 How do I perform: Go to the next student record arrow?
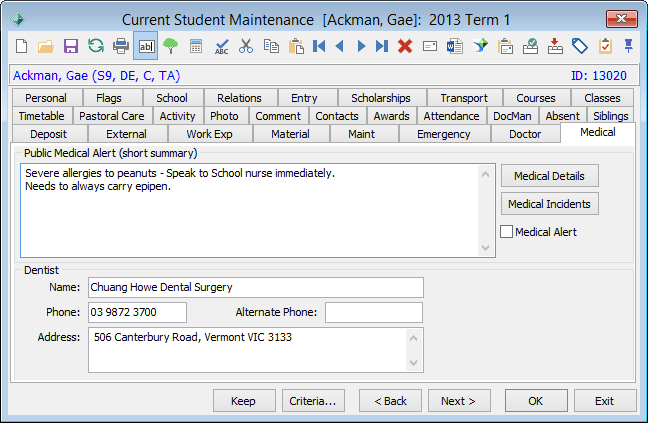pyautogui.click(x=361, y=46)
